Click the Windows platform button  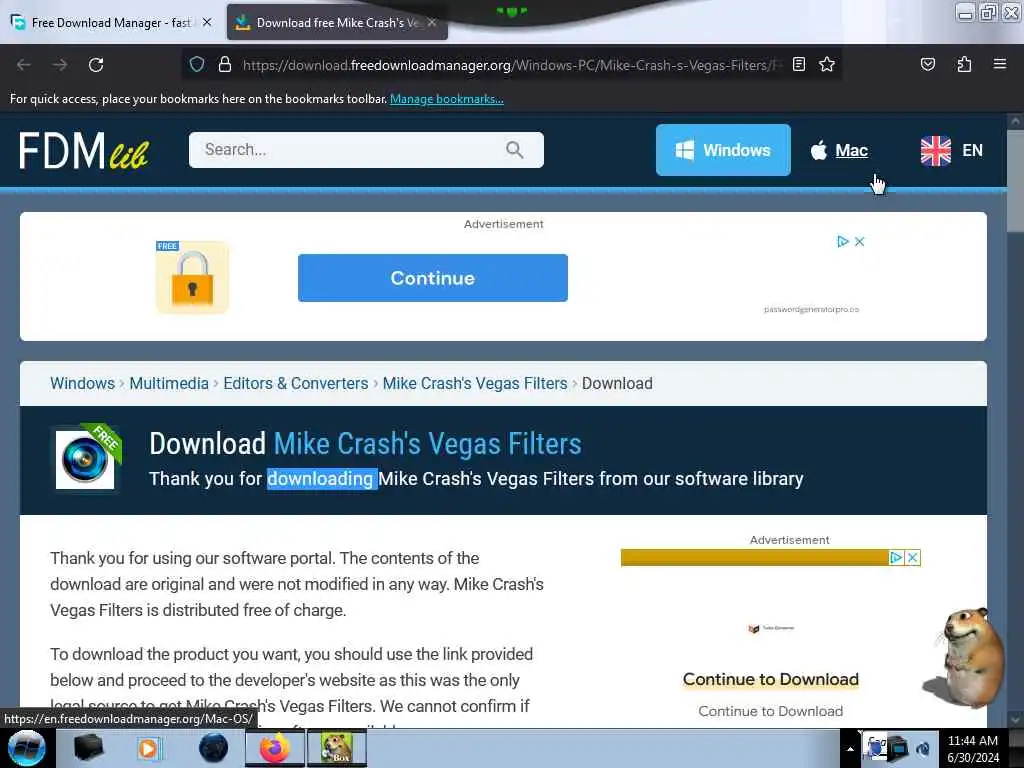723,150
